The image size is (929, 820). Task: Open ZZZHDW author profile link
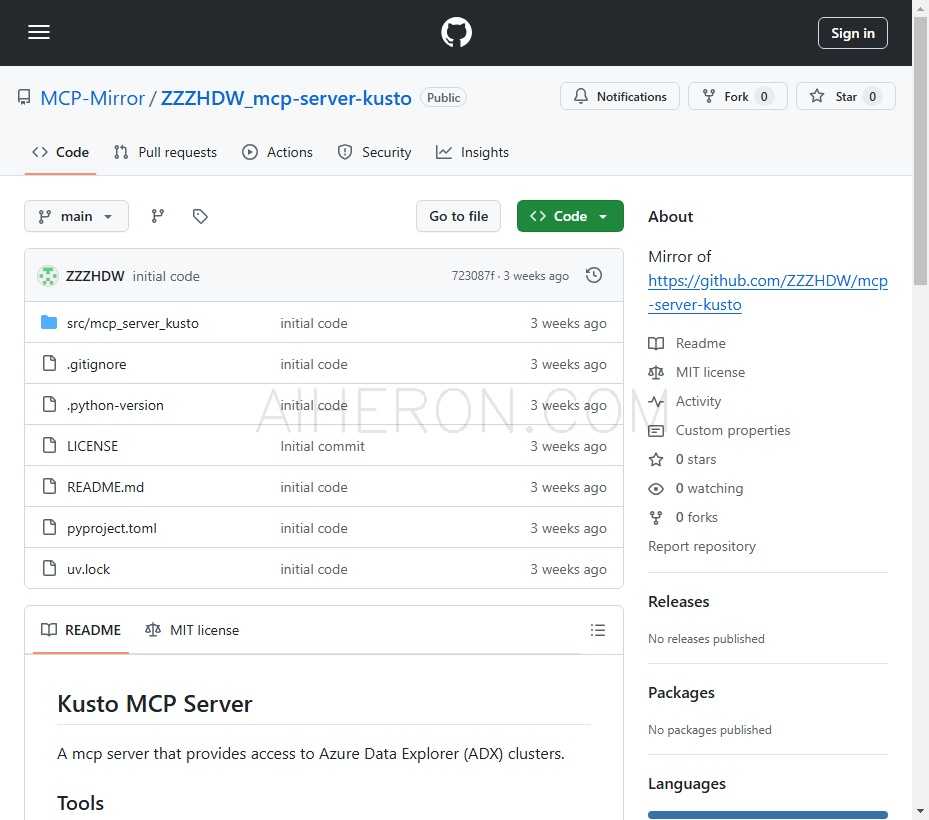coord(95,276)
